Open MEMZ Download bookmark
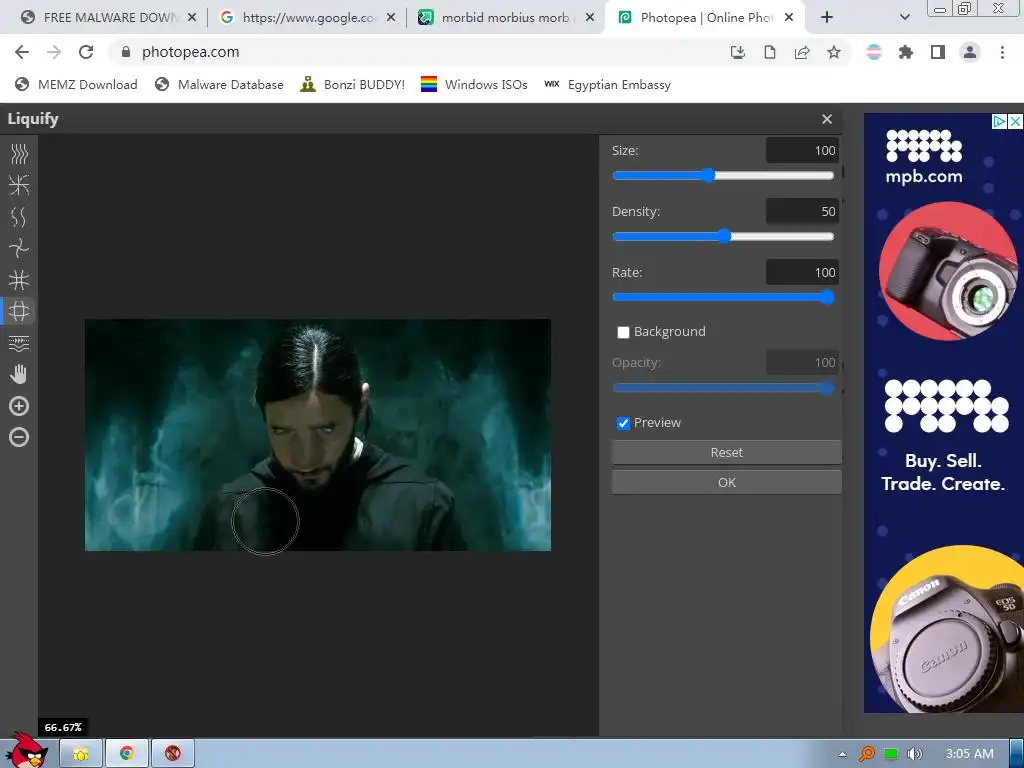 tap(76, 85)
